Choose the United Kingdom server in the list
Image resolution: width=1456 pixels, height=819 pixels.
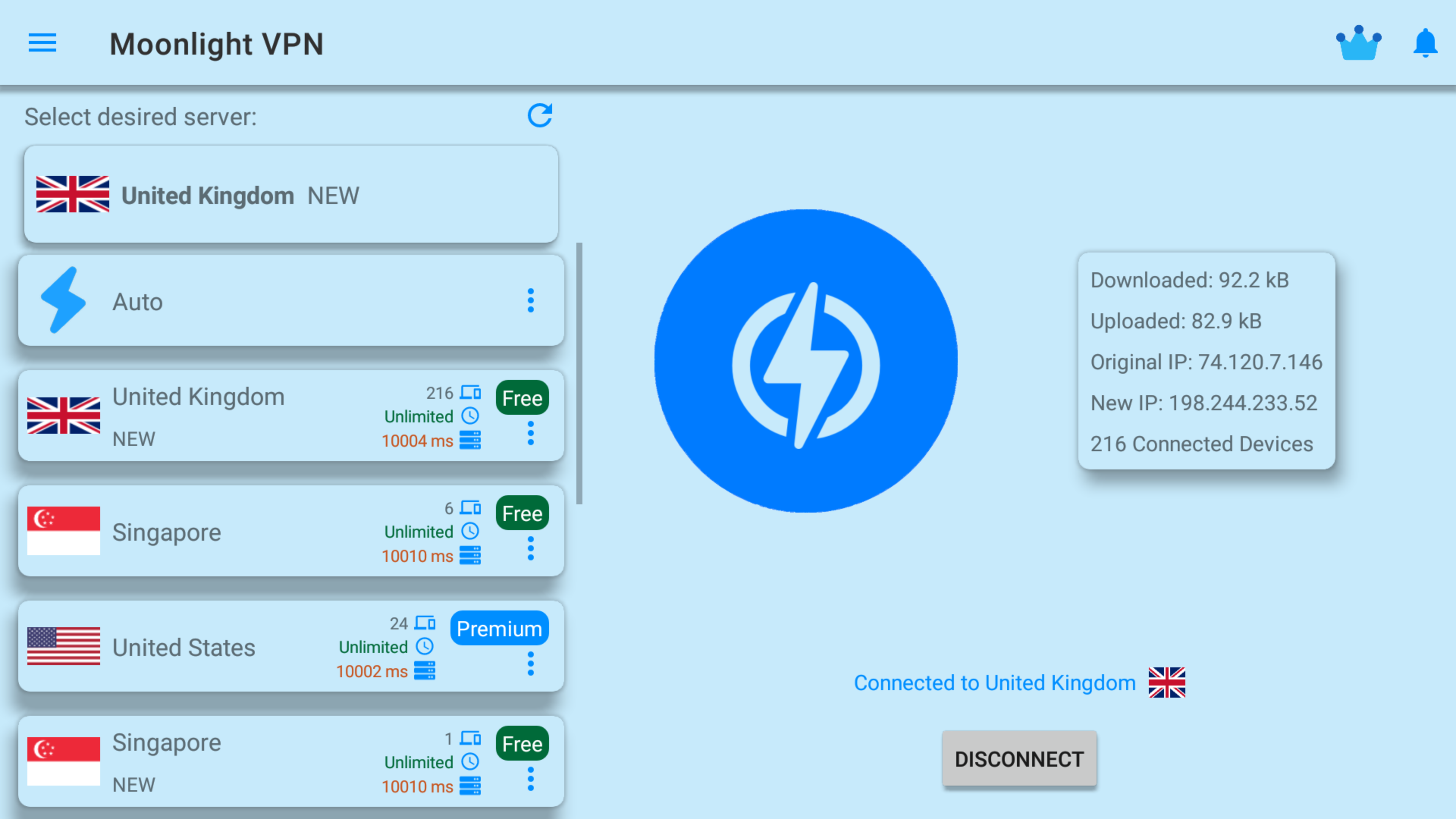291,416
